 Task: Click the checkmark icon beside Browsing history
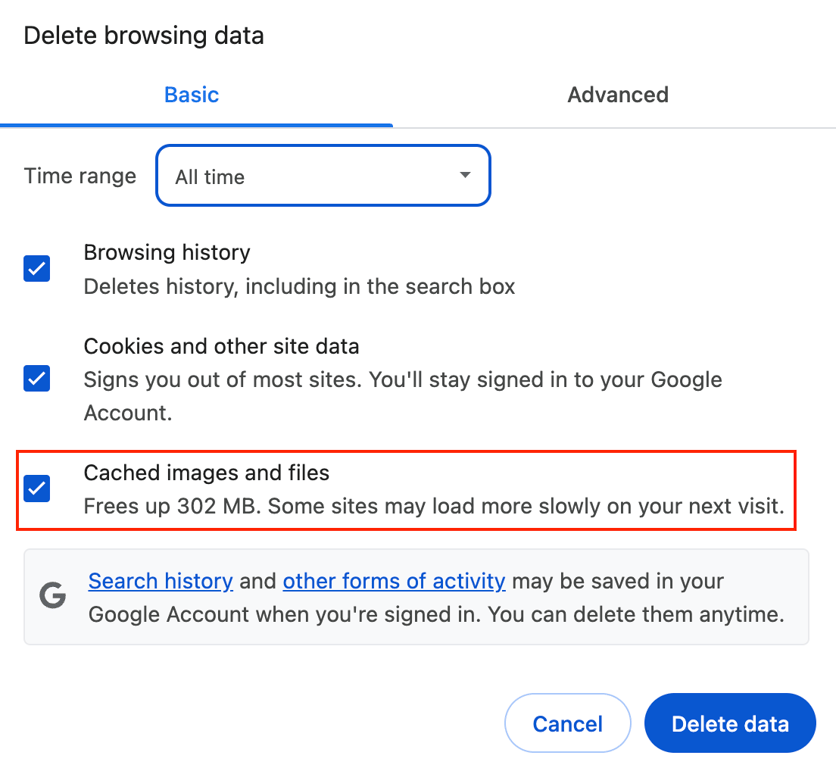36,268
